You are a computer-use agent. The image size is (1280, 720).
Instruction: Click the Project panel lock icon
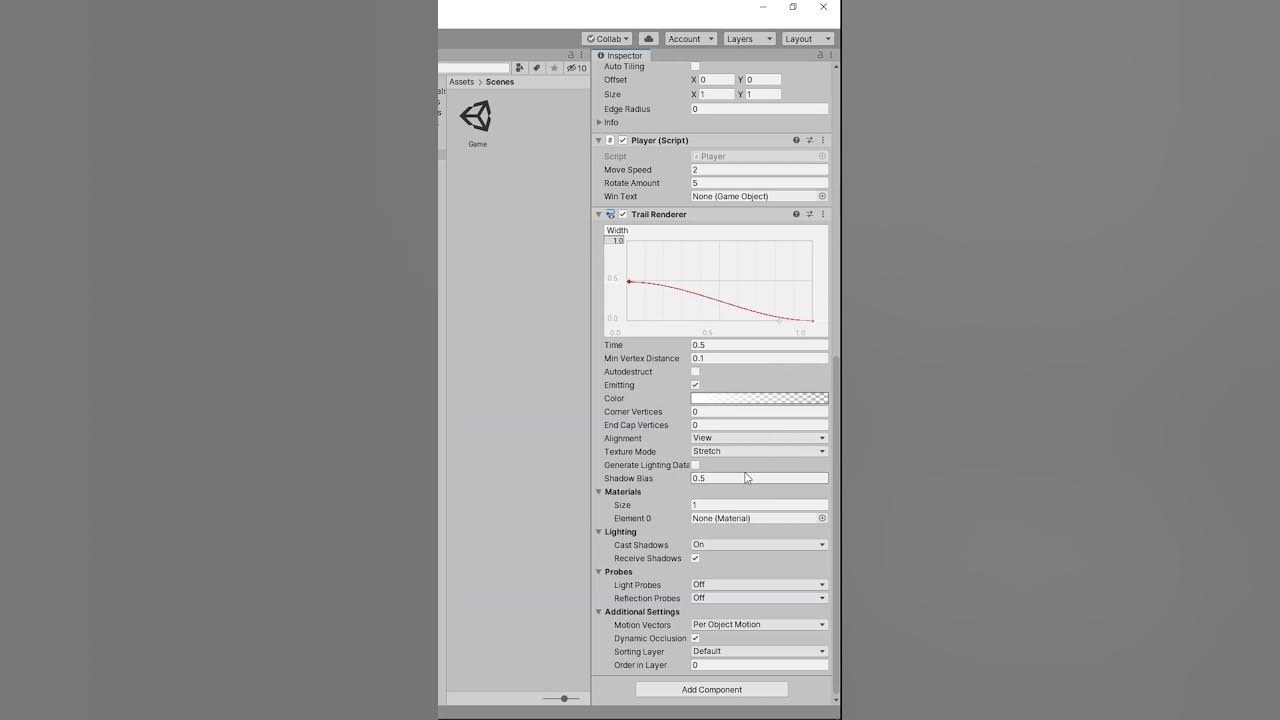tap(571, 55)
